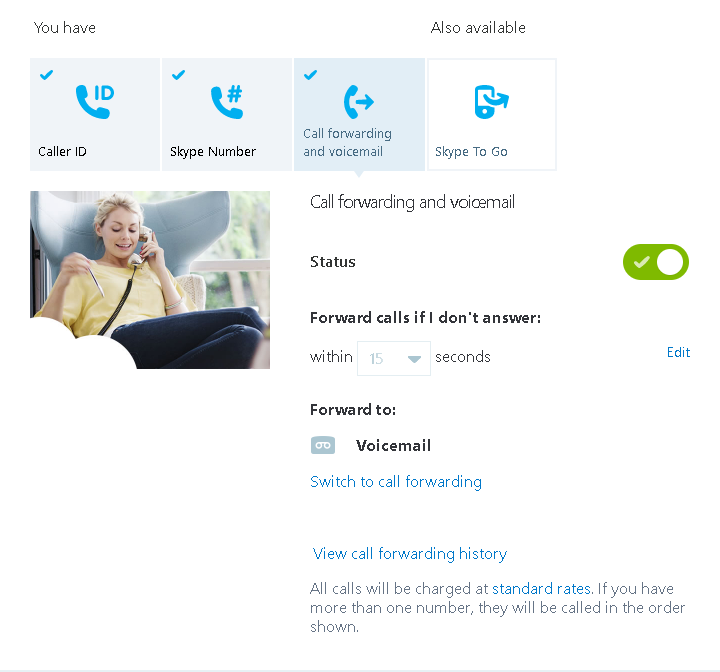Select Call forwarding and voicemail tab text
720x672 pixels.
[x=348, y=142]
